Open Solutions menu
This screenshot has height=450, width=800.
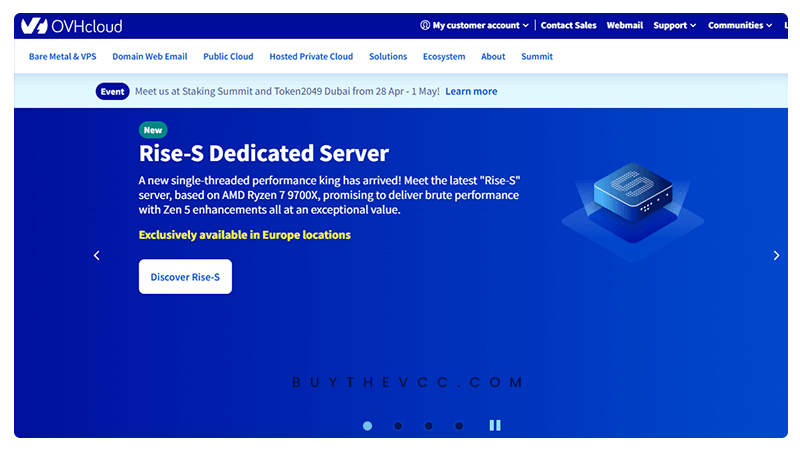[x=388, y=57]
